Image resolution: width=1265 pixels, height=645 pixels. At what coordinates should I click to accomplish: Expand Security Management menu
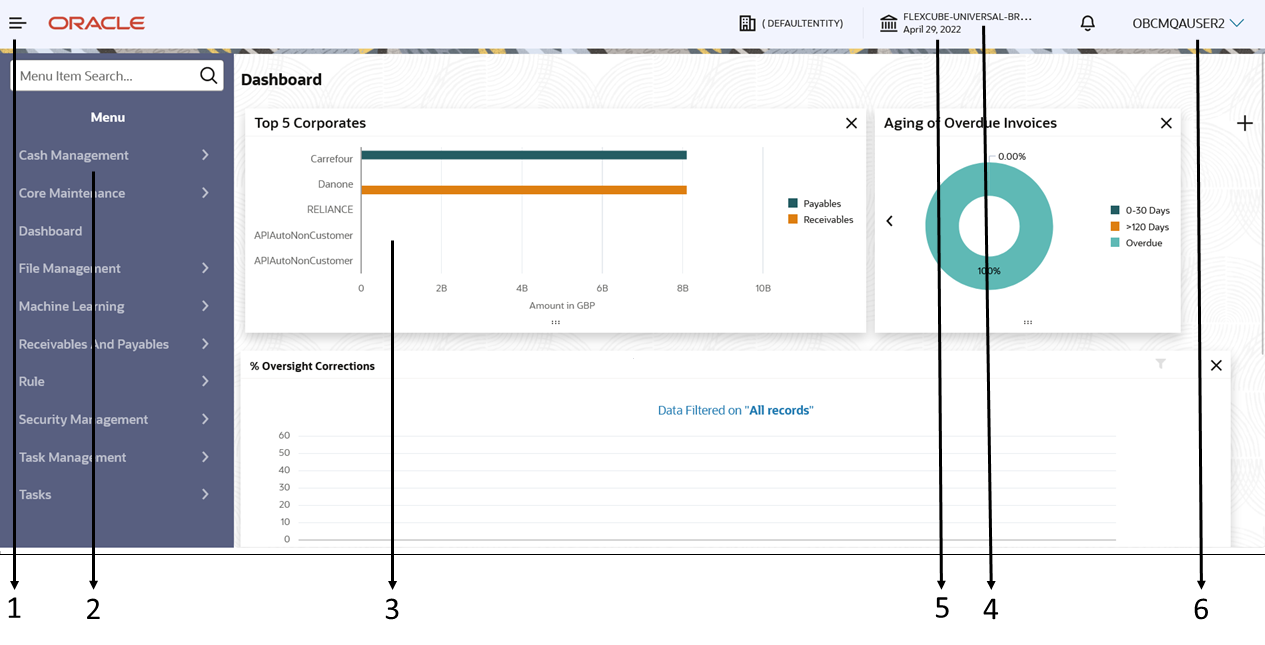click(x=114, y=419)
